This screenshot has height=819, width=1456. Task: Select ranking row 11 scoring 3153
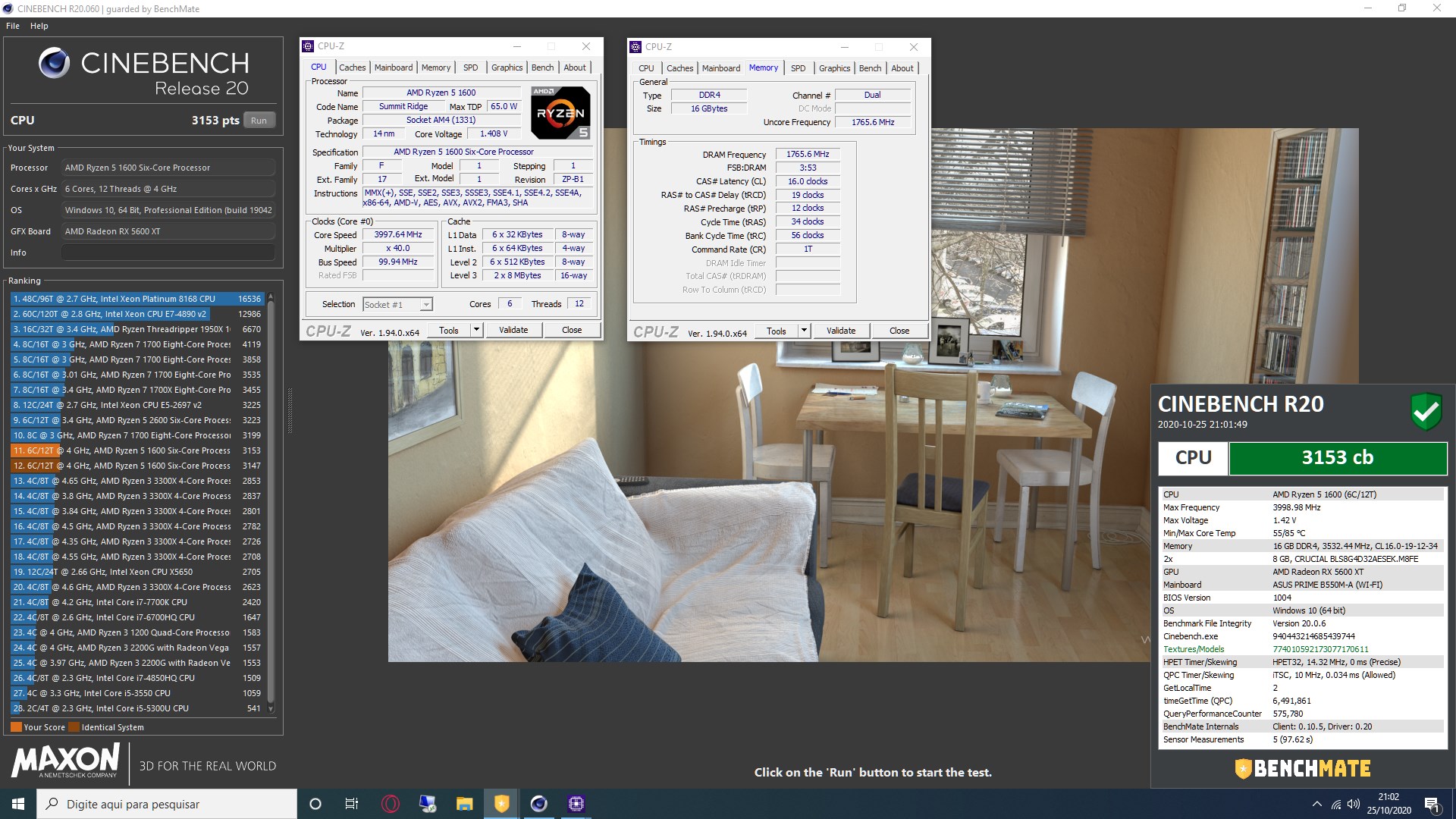pyautogui.click(x=136, y=450)
